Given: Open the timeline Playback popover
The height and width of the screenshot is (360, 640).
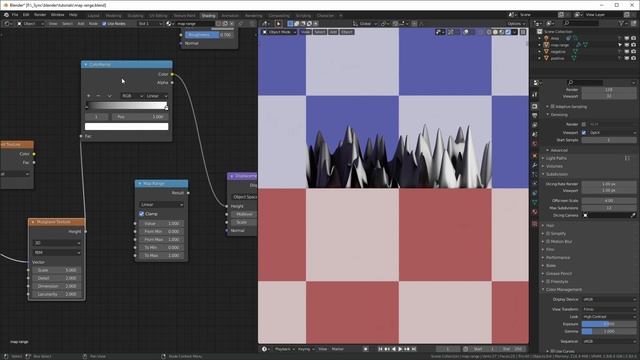Looking at the screenshot, I should click(x=284, y=349).
